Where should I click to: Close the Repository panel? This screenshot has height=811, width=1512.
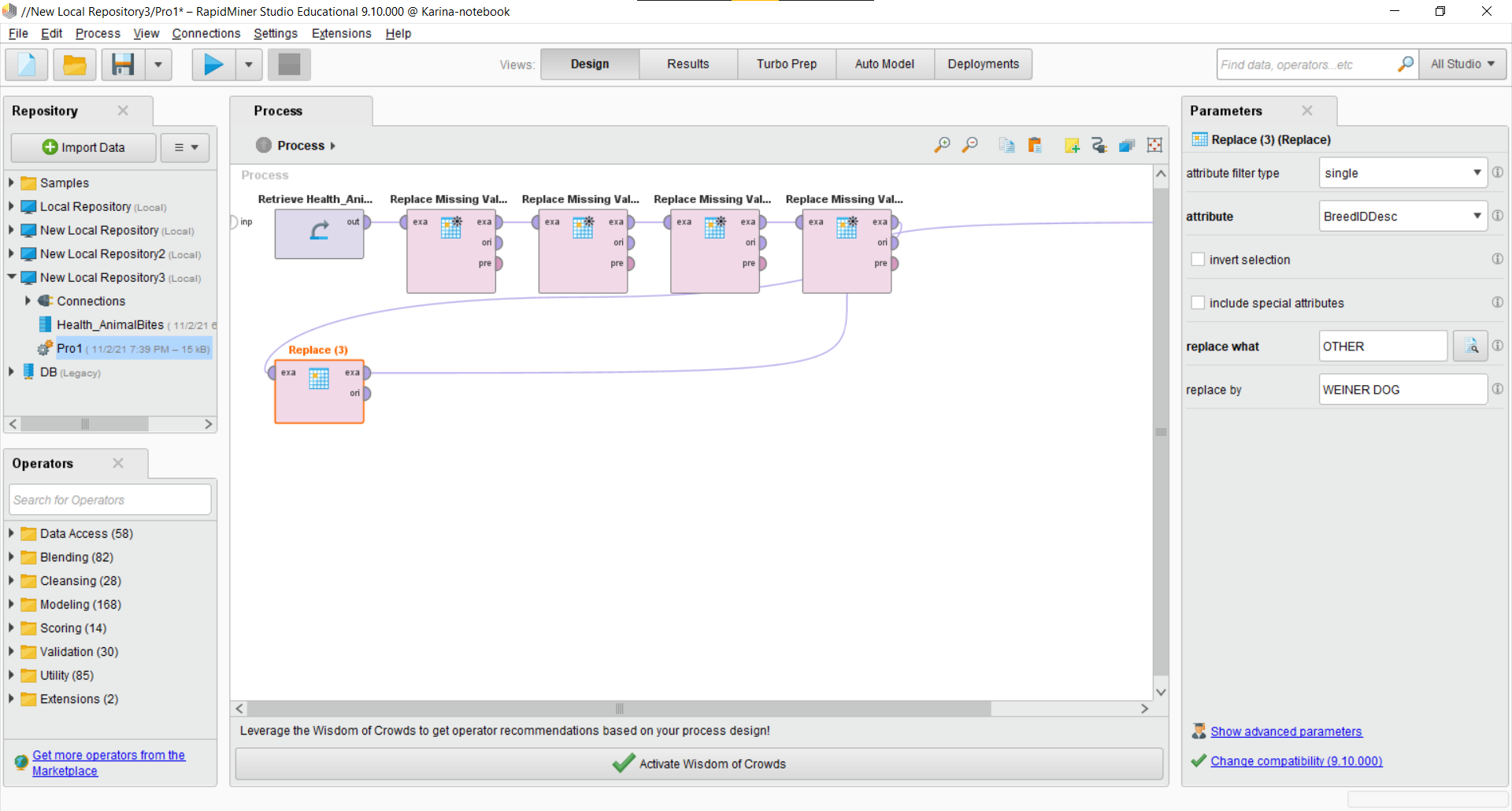pyautogui.click(x=123, y=111)
